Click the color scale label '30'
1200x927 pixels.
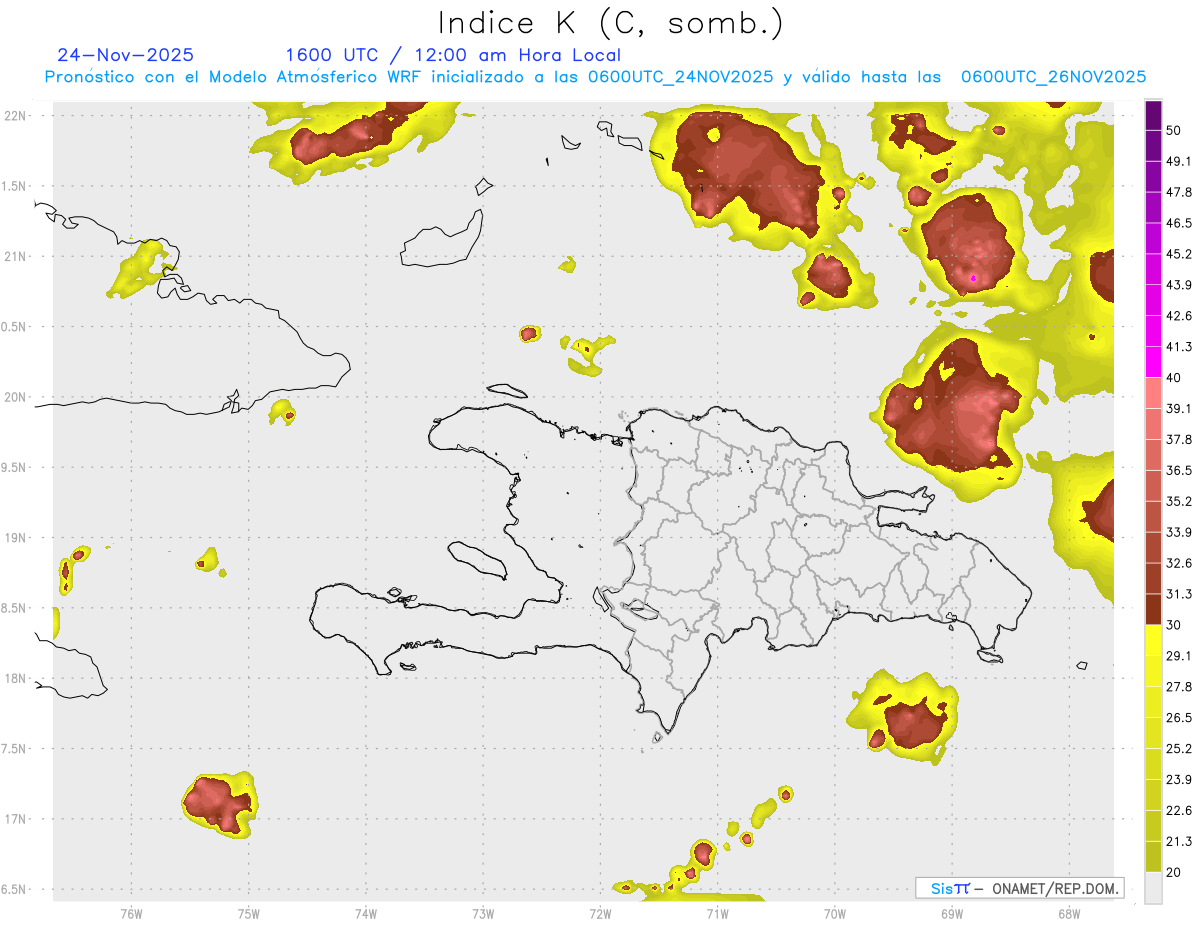[1174, 625]
